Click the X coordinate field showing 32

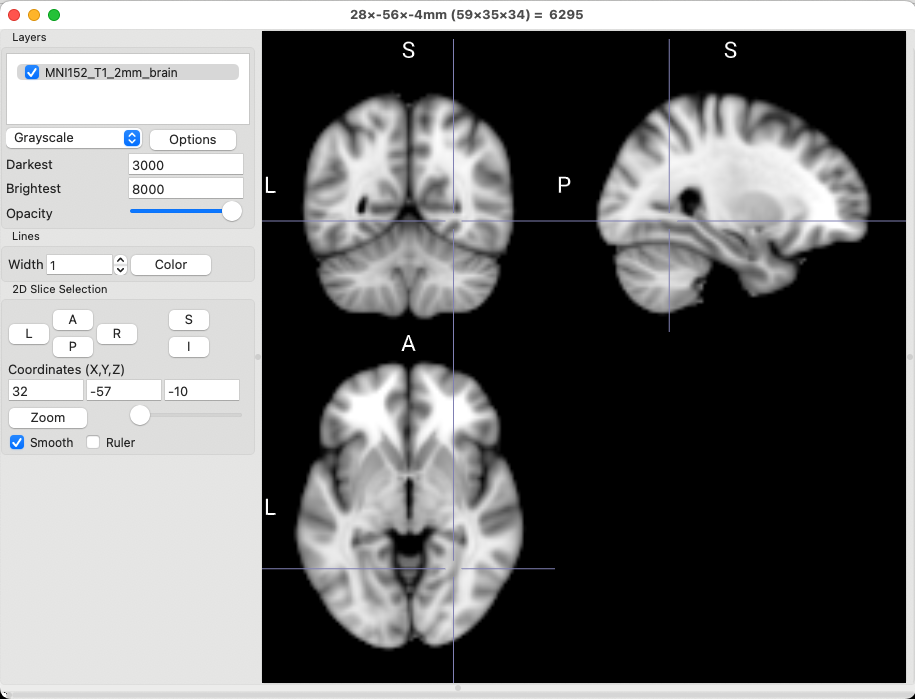coord(46,390)
